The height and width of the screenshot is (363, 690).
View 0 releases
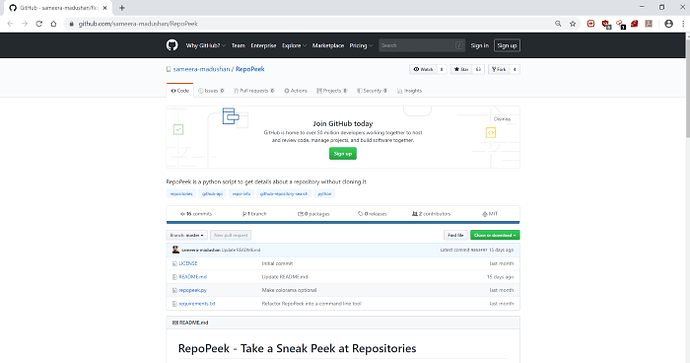pyautogui.click(x=372, y=214)
